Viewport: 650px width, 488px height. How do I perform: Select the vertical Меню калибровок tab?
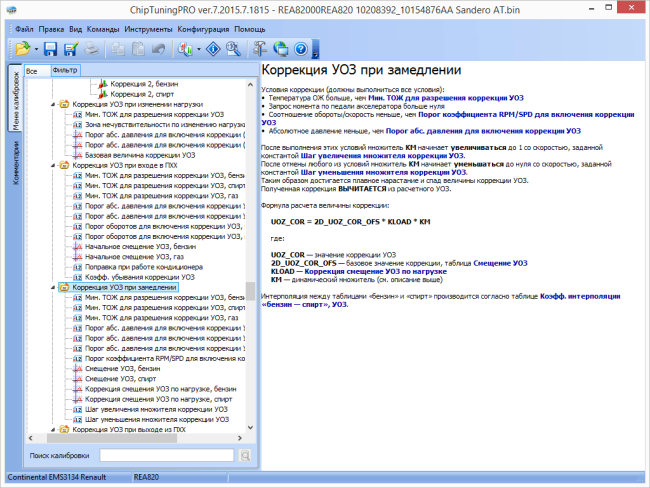click(x=15, y=100)
